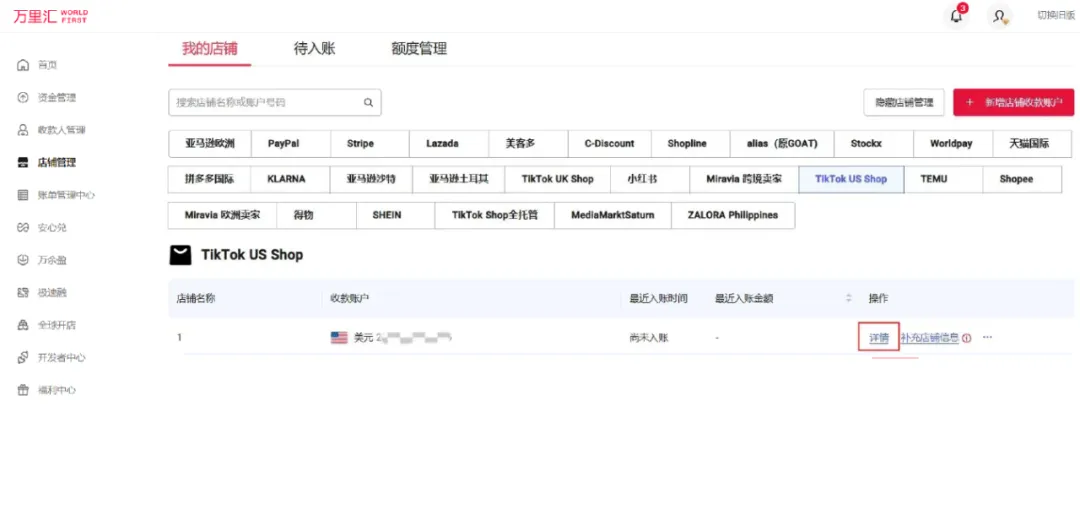
Task: Click the red 新增店铺收款账户 button
Action: 1013,102
